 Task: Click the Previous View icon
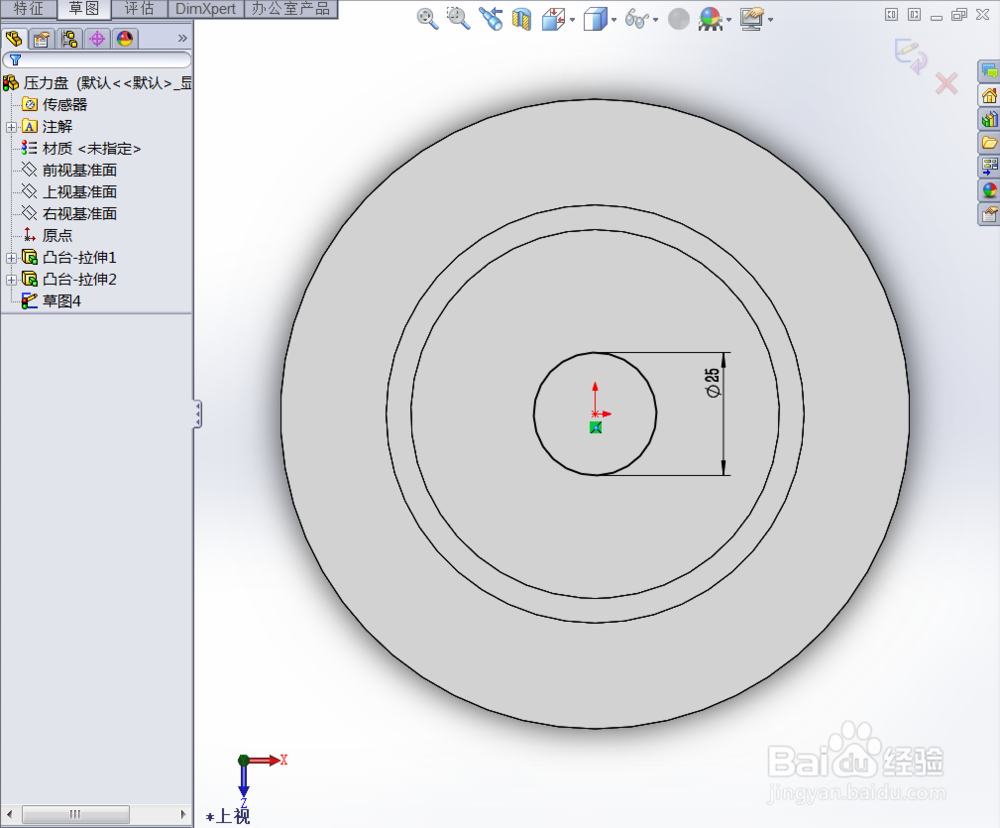(x=490, y=19)
